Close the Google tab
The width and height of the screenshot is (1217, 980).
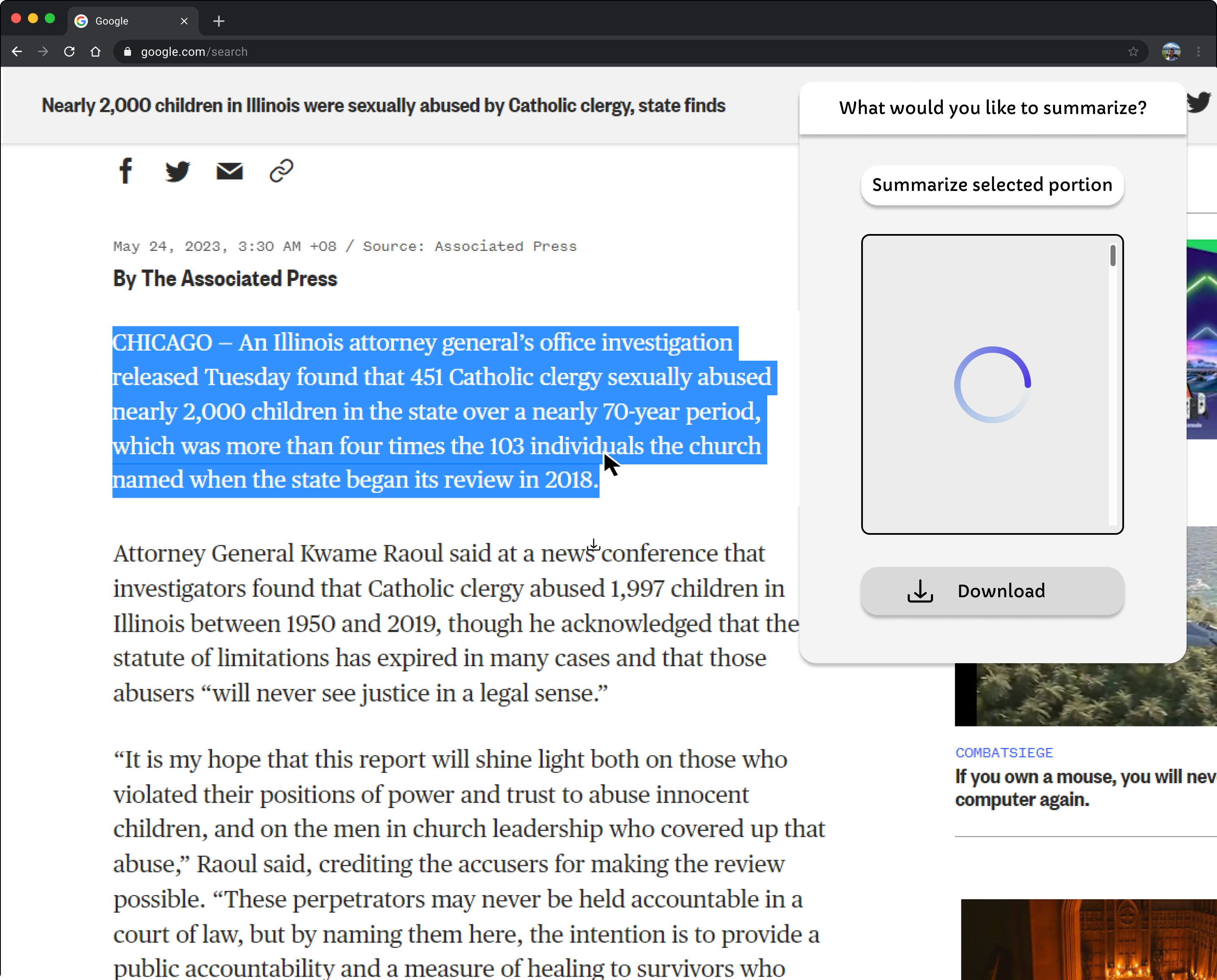184,22
